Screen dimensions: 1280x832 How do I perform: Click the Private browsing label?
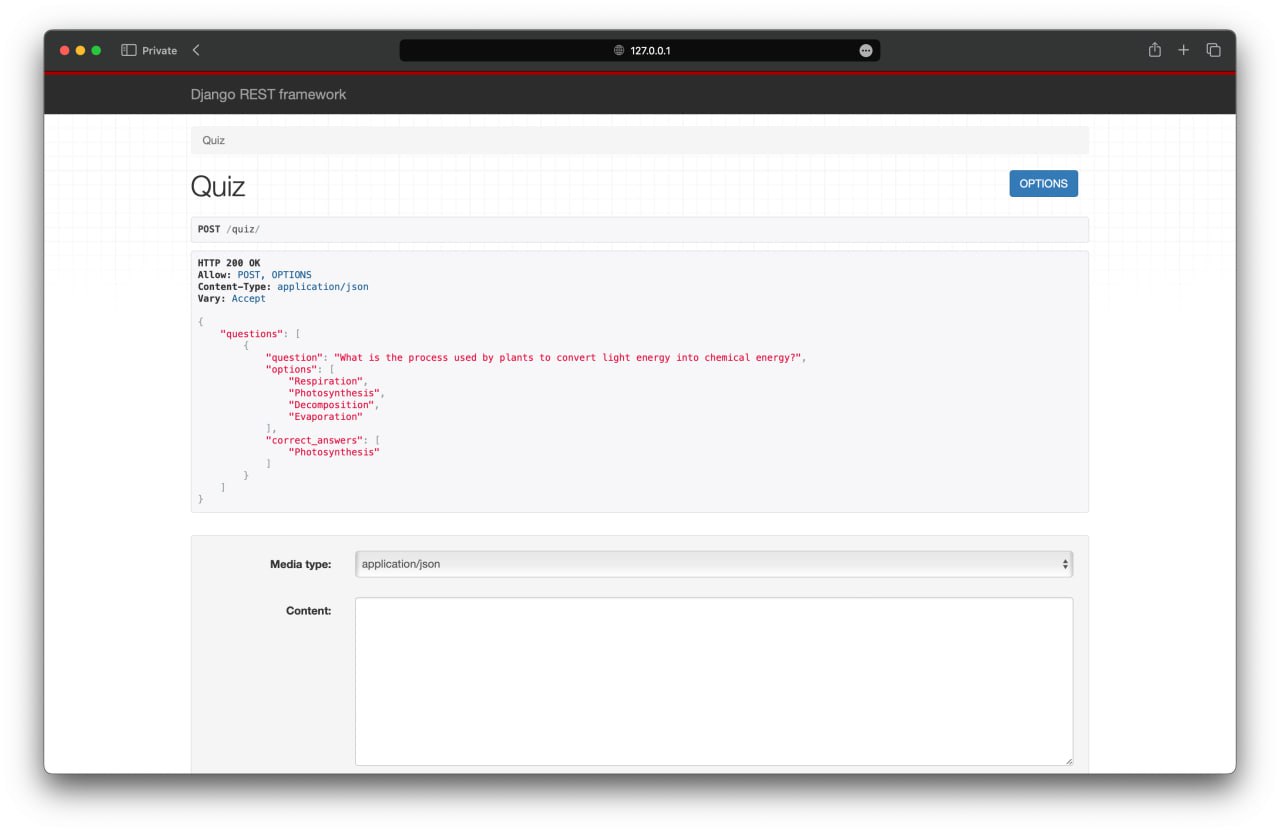159,50
